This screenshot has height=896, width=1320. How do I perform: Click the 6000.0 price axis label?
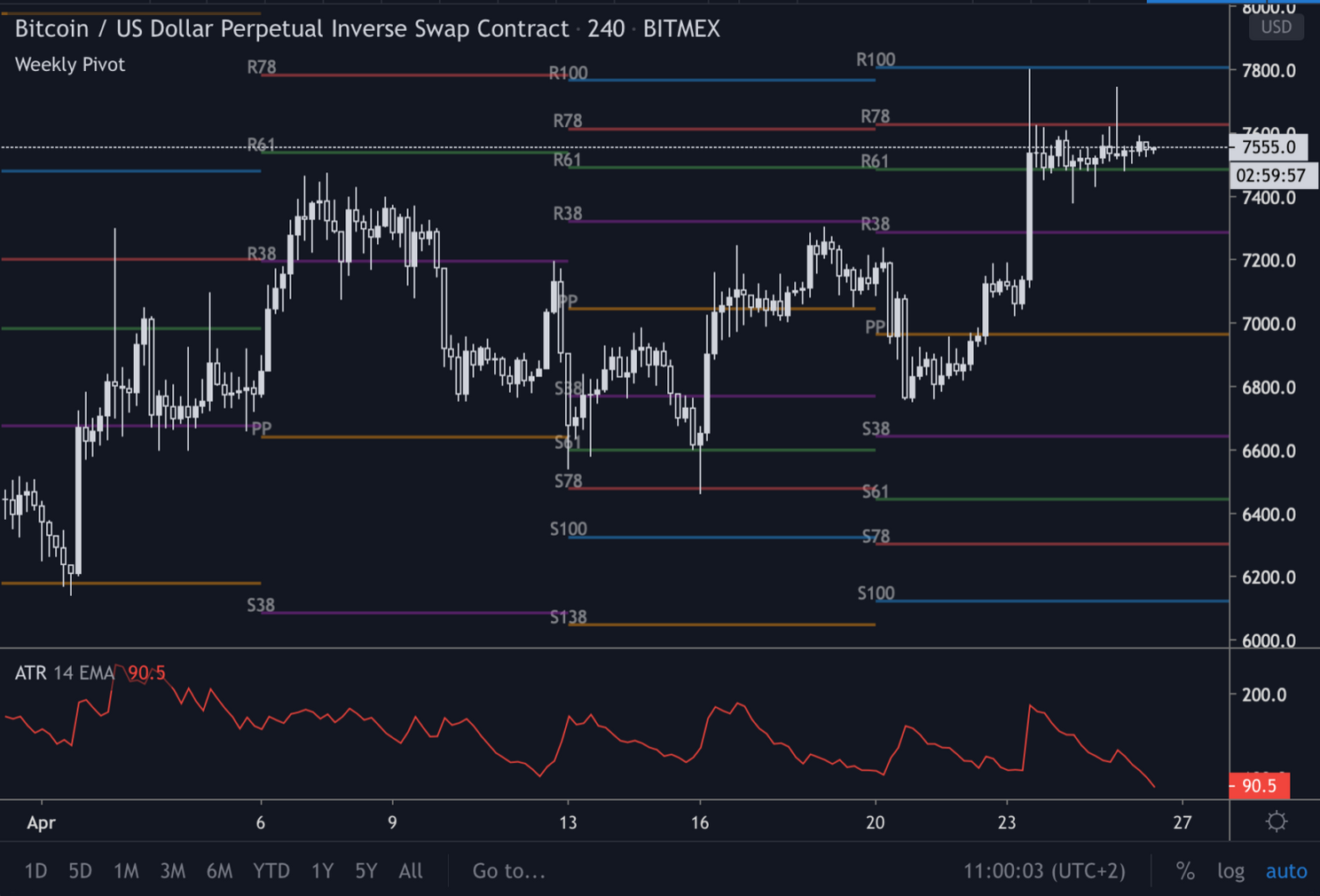click(x=1269, y=641)
